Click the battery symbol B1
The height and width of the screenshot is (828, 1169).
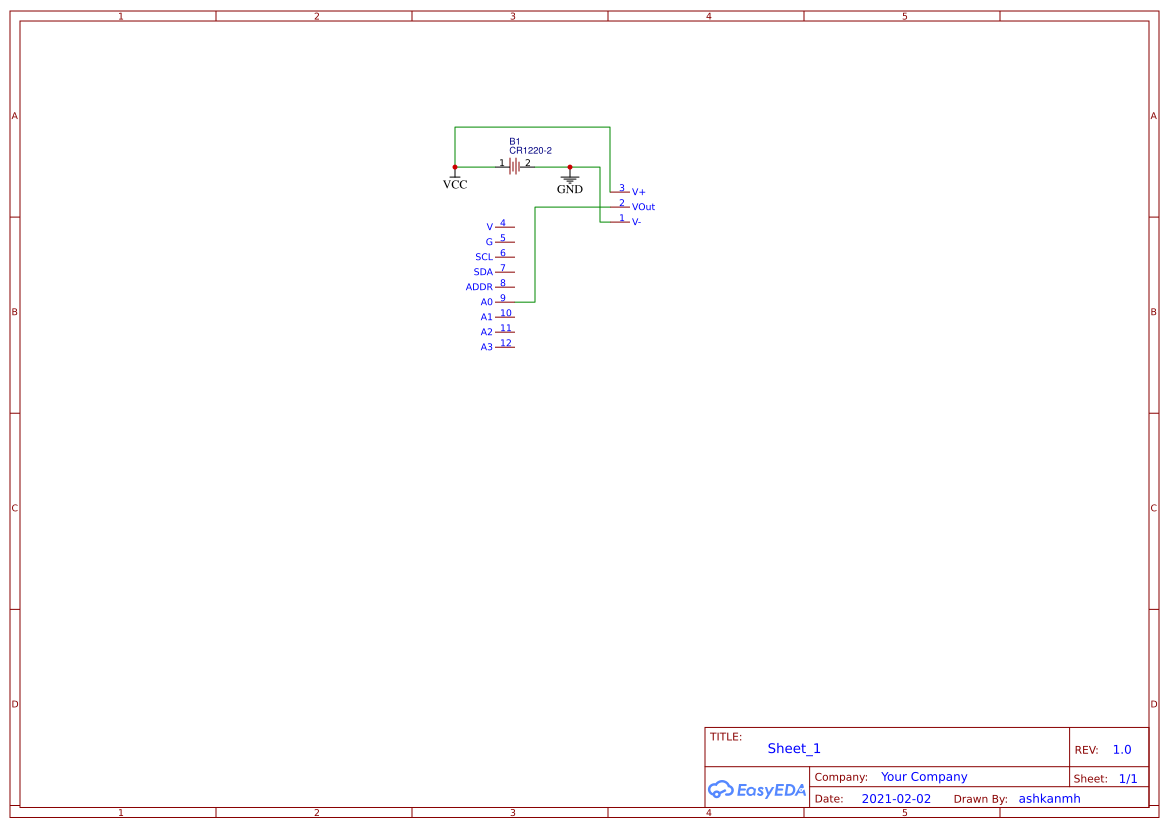[514, 166]
